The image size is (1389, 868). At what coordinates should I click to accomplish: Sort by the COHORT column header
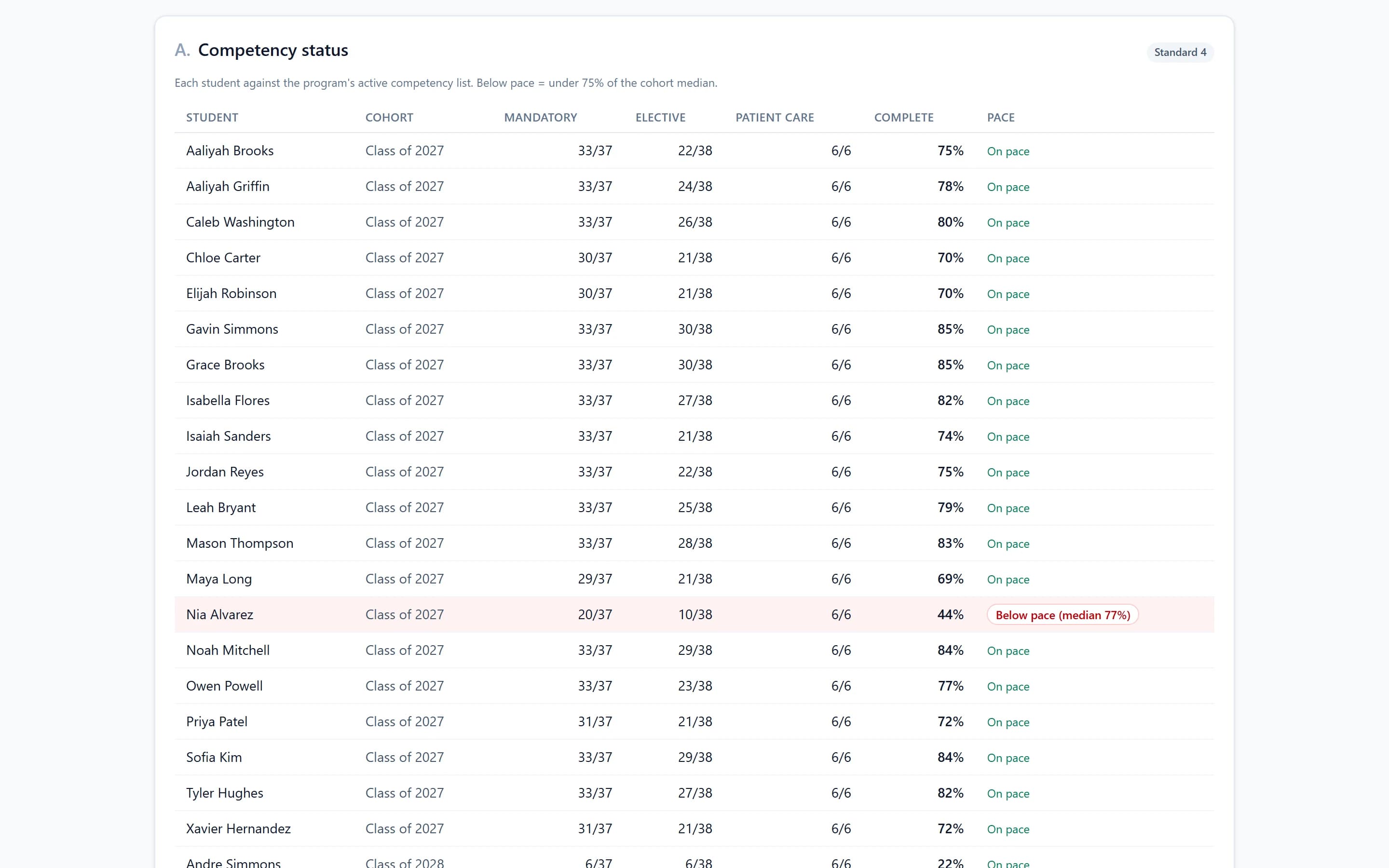tap(389, 118)
